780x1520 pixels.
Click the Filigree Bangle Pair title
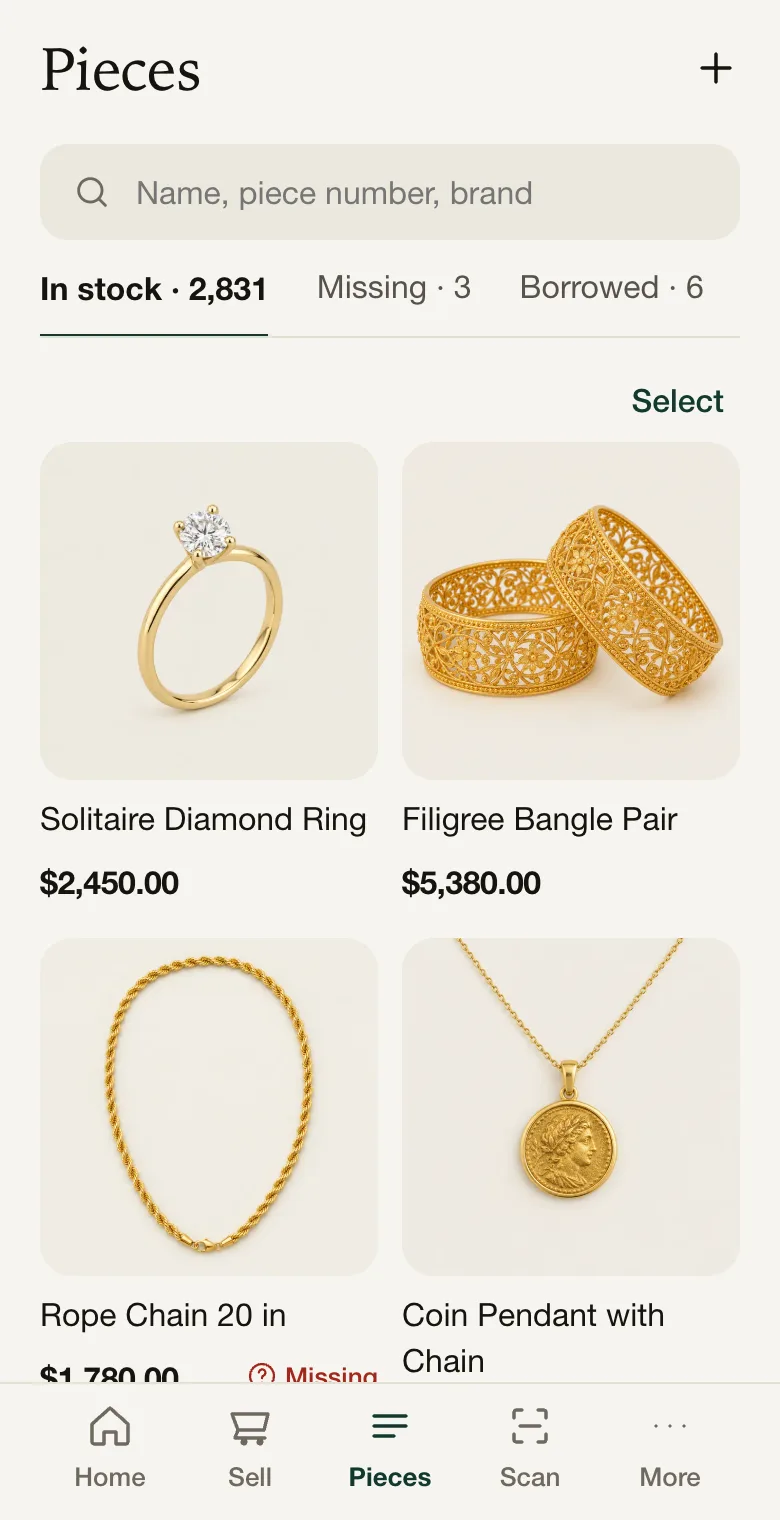point(540,820)
